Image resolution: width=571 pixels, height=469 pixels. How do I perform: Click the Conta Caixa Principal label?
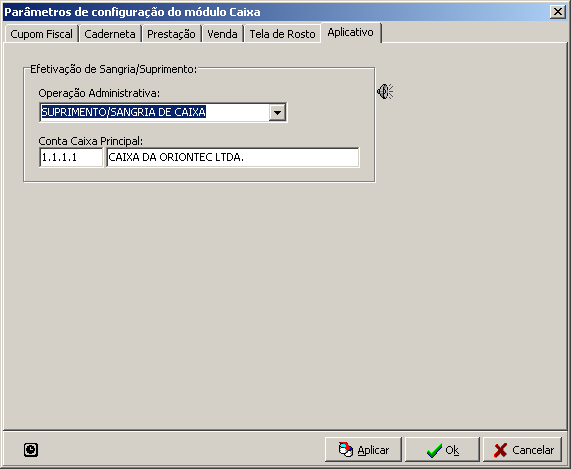[91, 141]
